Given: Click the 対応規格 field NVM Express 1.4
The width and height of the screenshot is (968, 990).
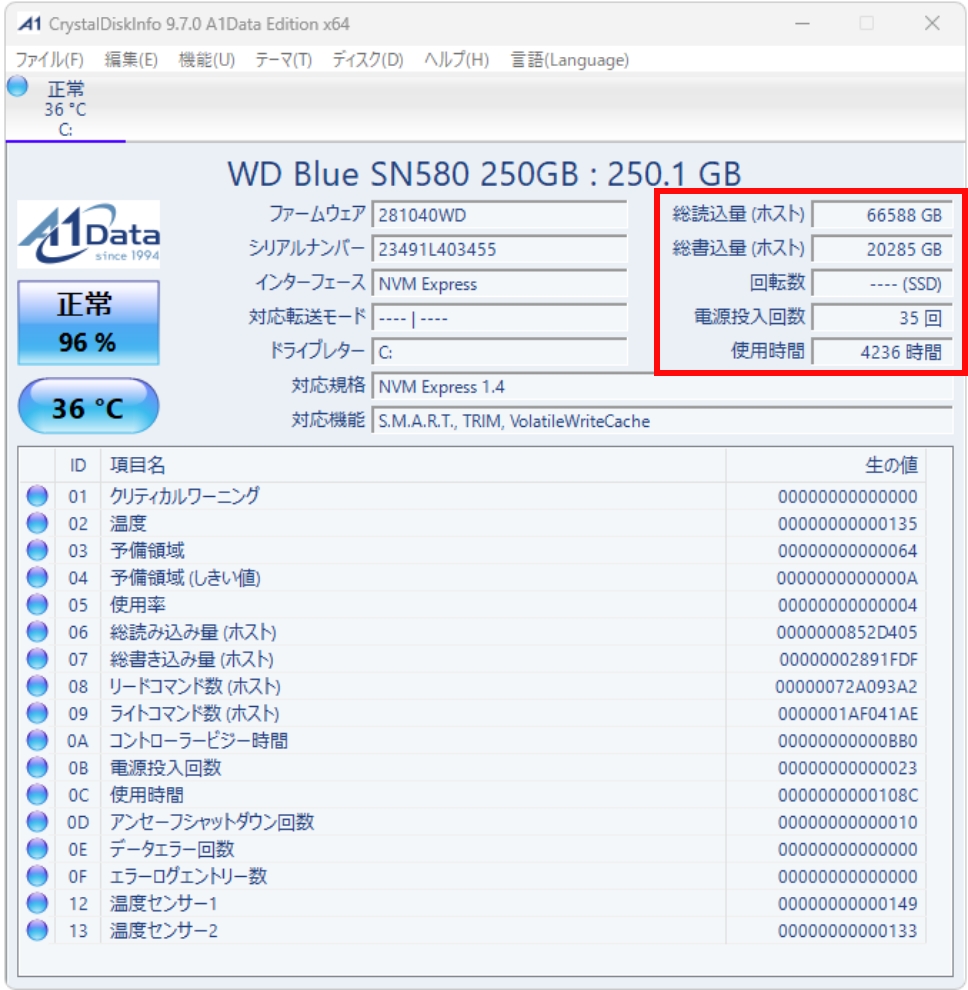Looking at the screenshot, I should point(662,386).
